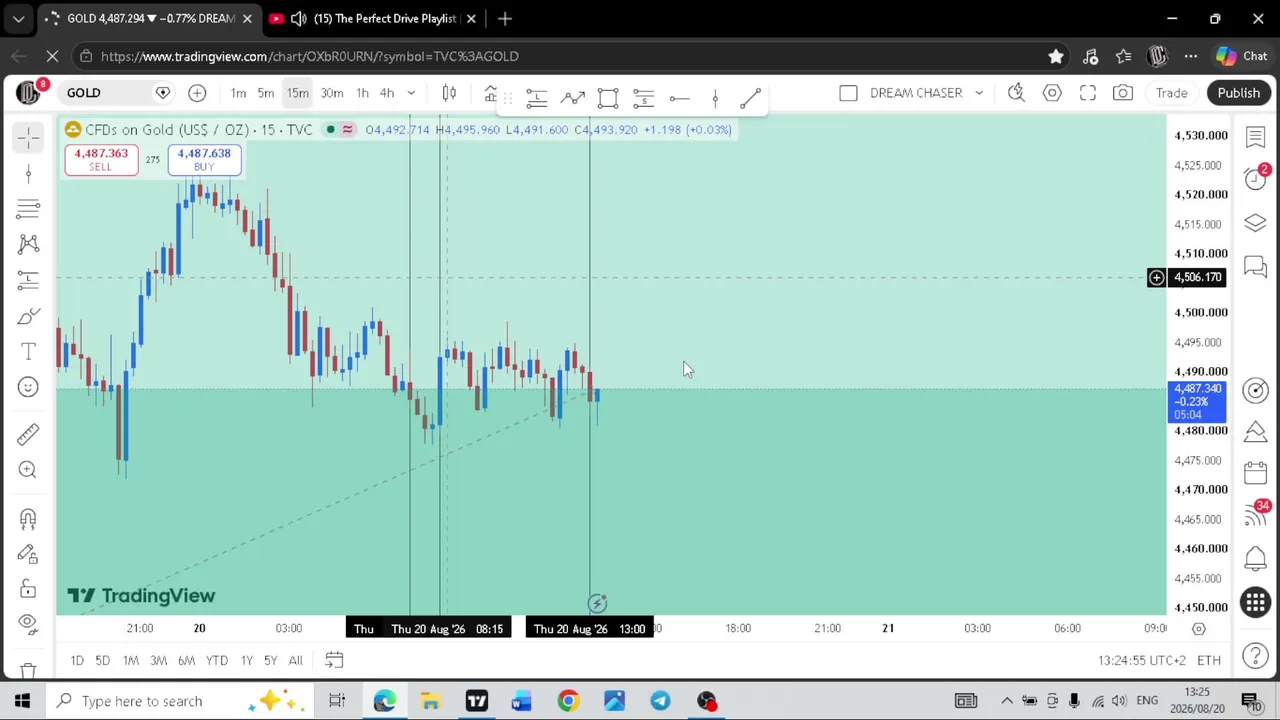The image size is (1280, 720).
Task: Open the alerts panel clock icon
Action: pyautogui.click(x=1255, y=178)
